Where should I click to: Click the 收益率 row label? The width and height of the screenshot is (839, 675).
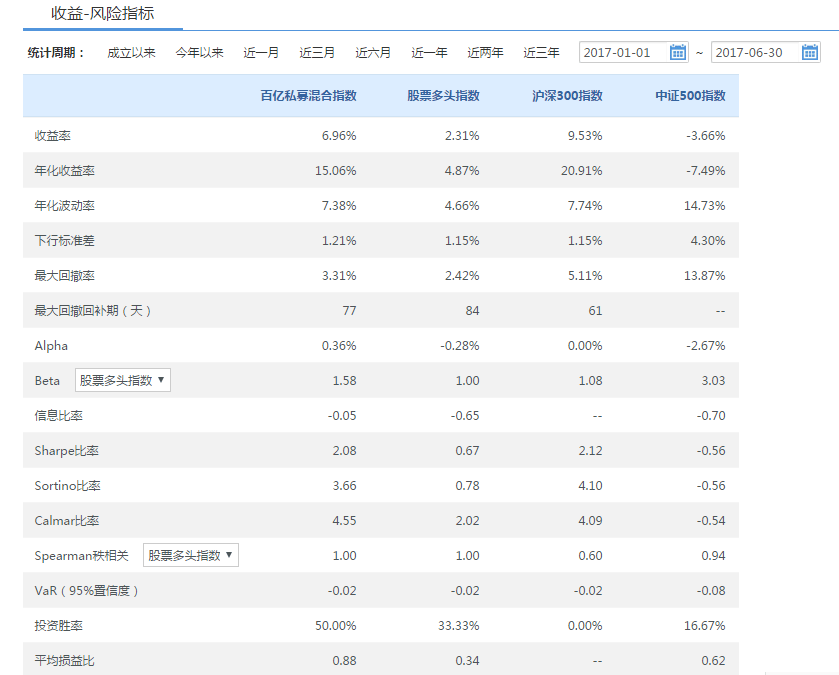pyautogui.click(x=52, y=136)
